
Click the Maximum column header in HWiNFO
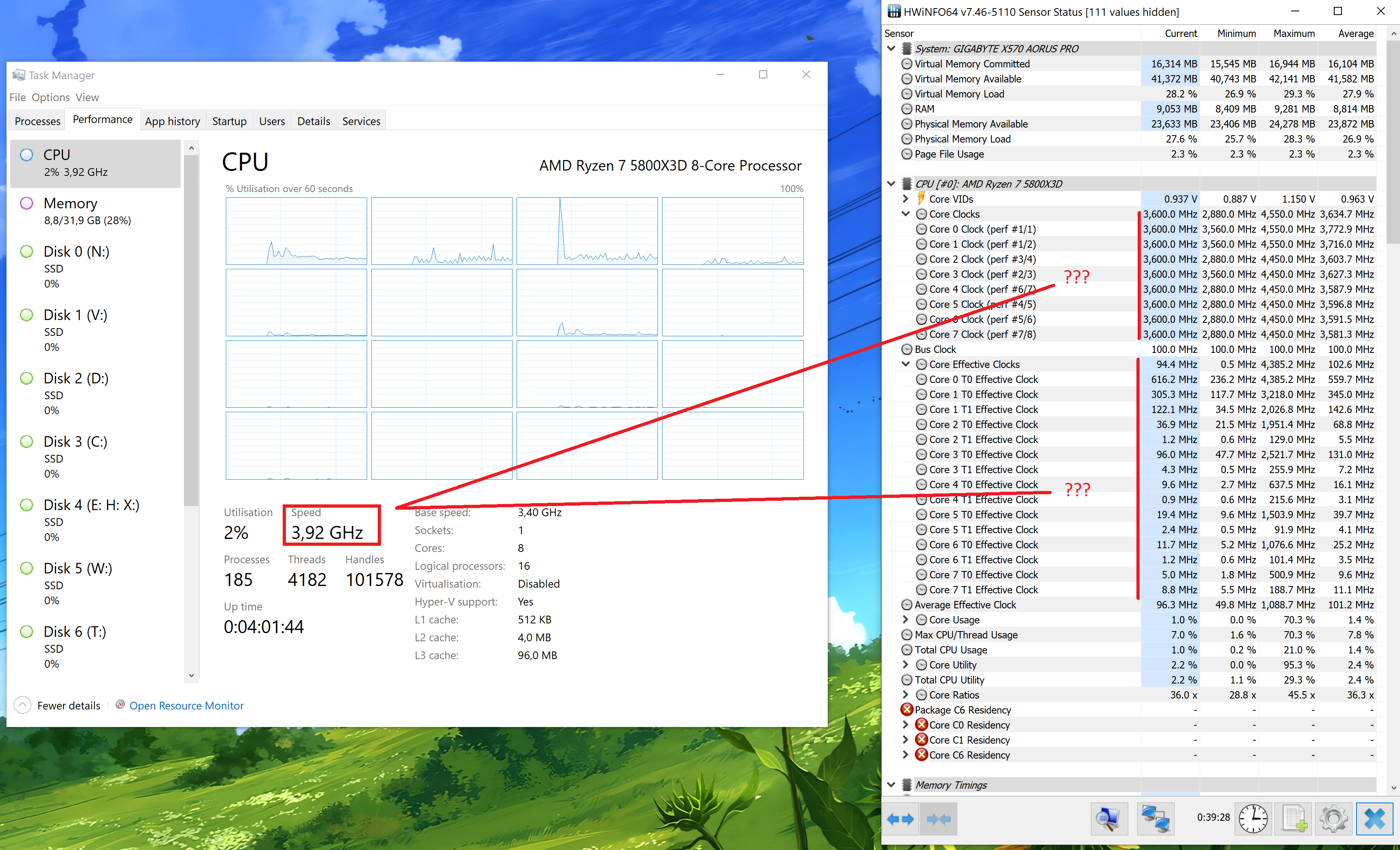[1293, 34]
